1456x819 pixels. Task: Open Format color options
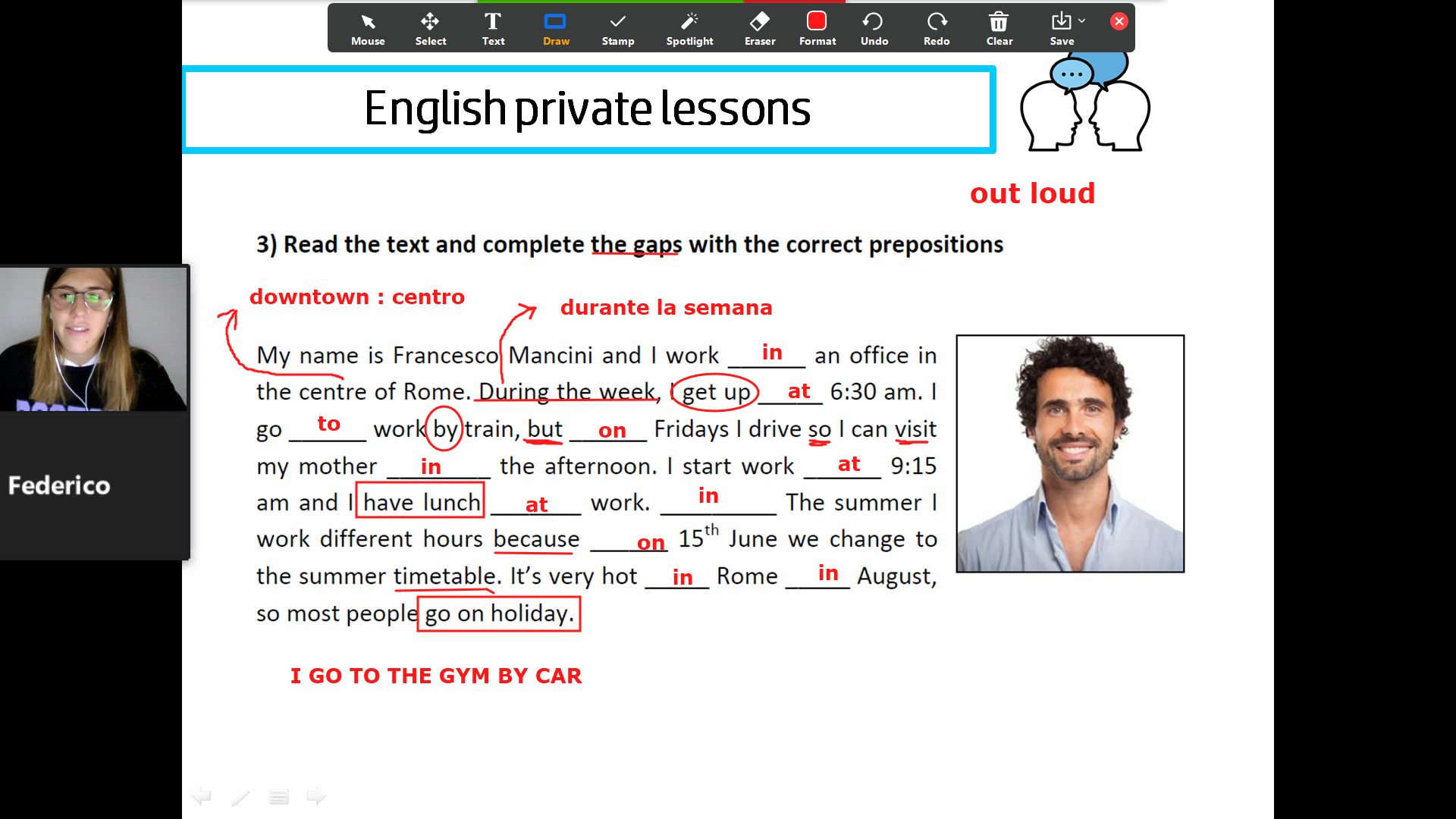(817, 29)
